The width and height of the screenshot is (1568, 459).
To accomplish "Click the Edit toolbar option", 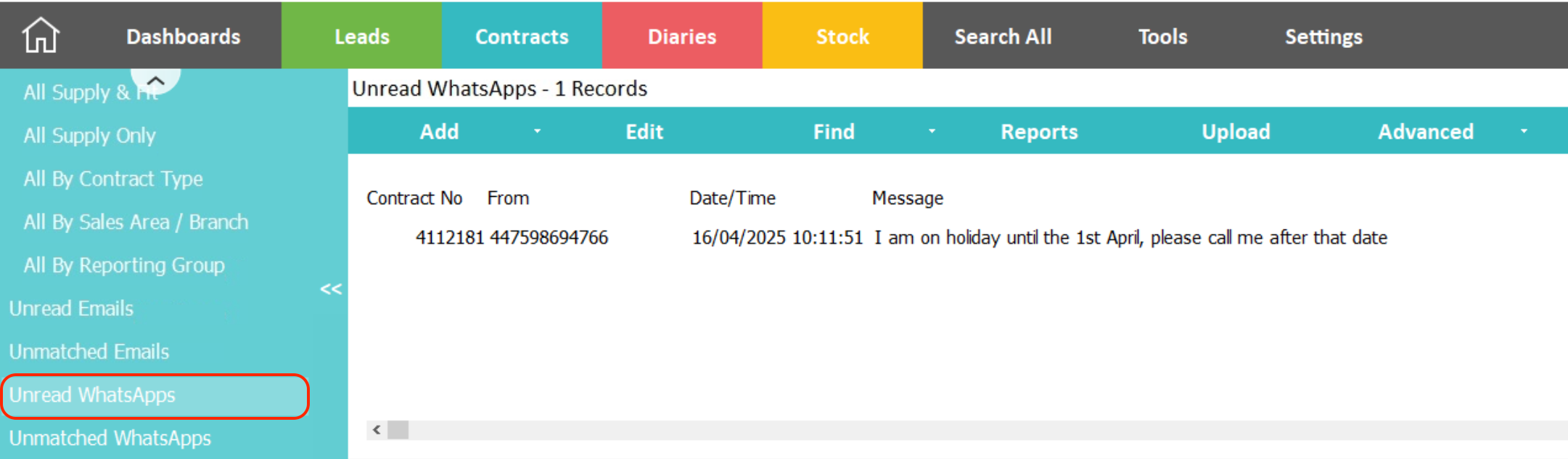I will coord(644,133).
